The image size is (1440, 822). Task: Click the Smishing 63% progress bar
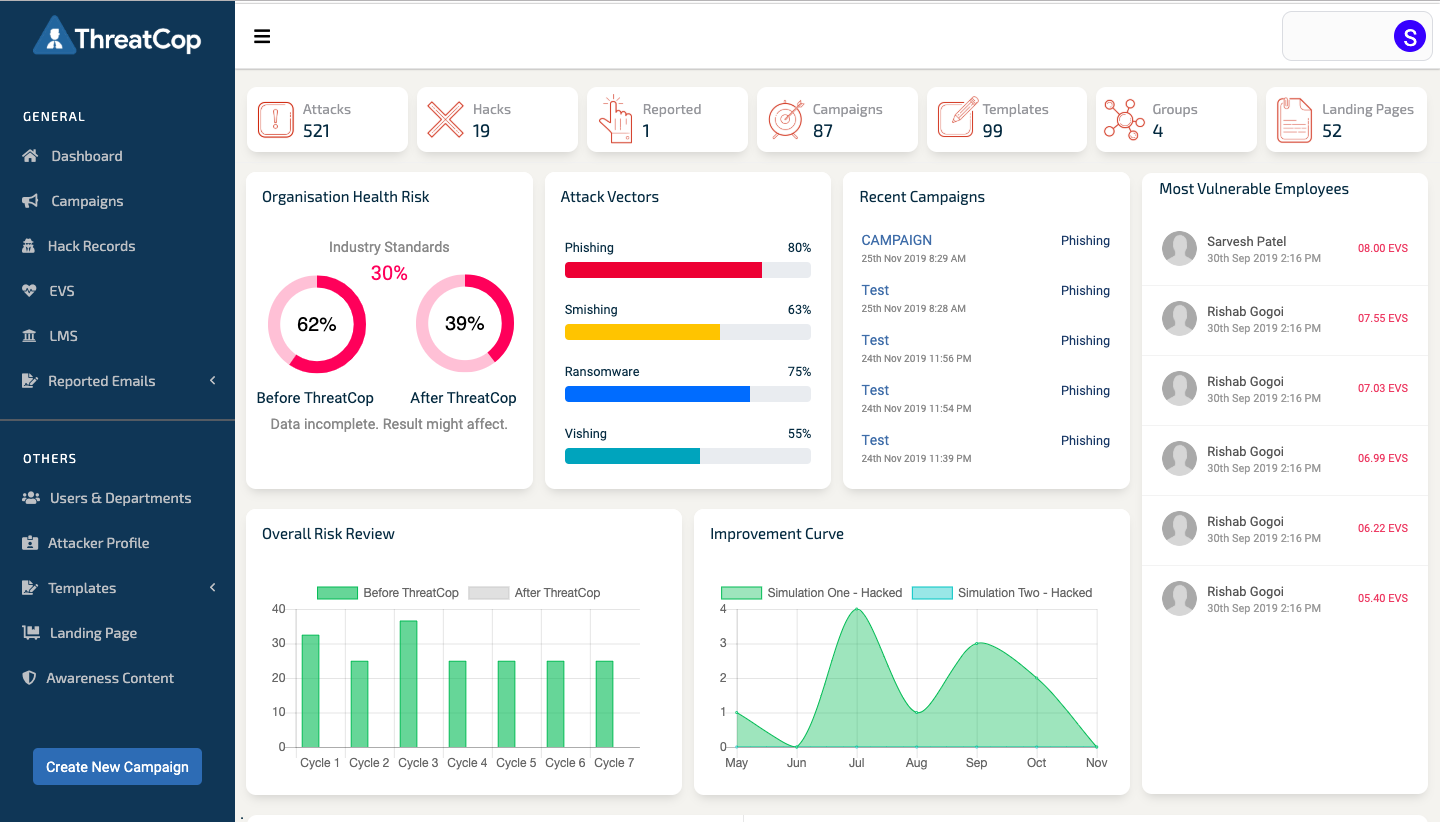(x=688, y=332)
